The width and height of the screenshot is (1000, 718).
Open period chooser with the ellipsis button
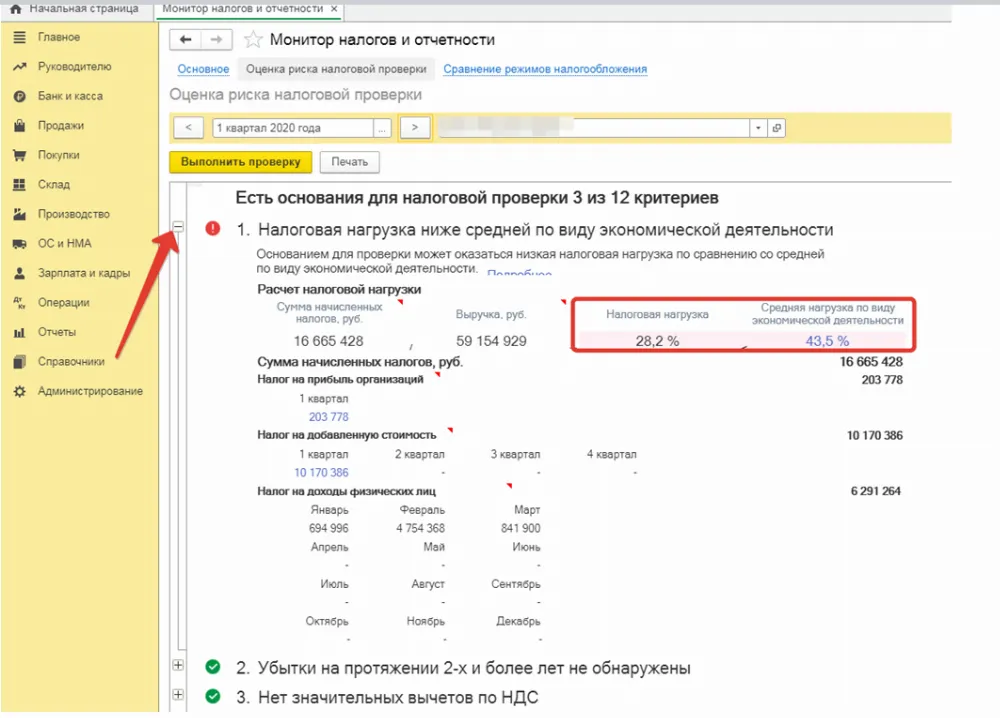click(x=382, y=128)
